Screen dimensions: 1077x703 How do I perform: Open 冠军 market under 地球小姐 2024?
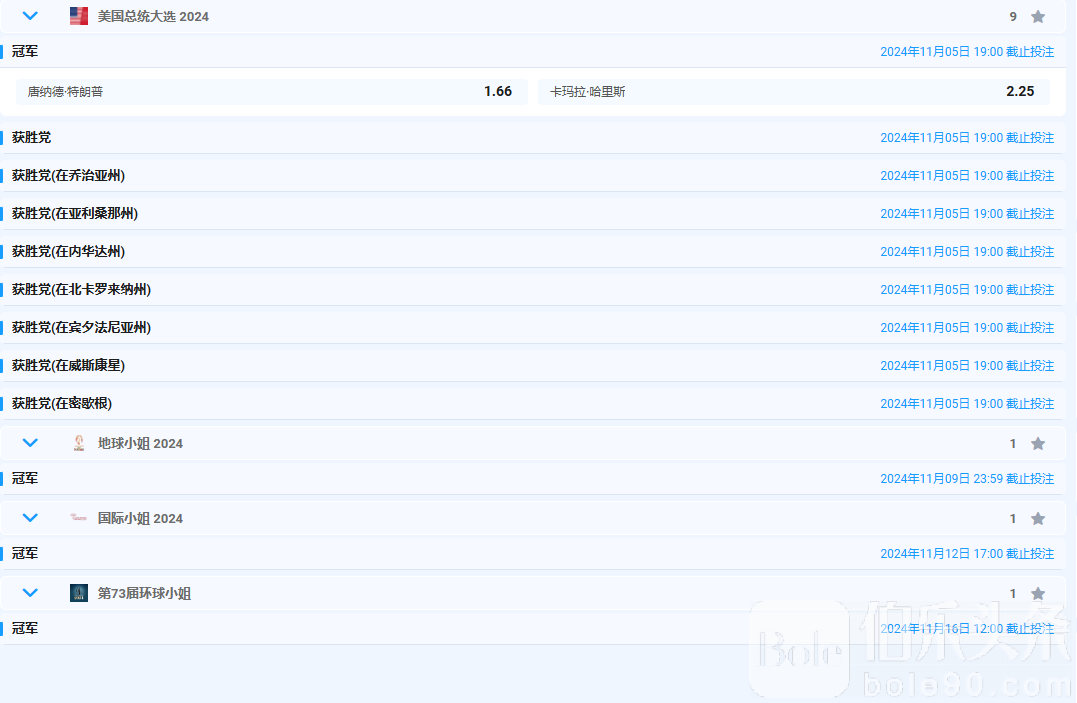(533, 478)
